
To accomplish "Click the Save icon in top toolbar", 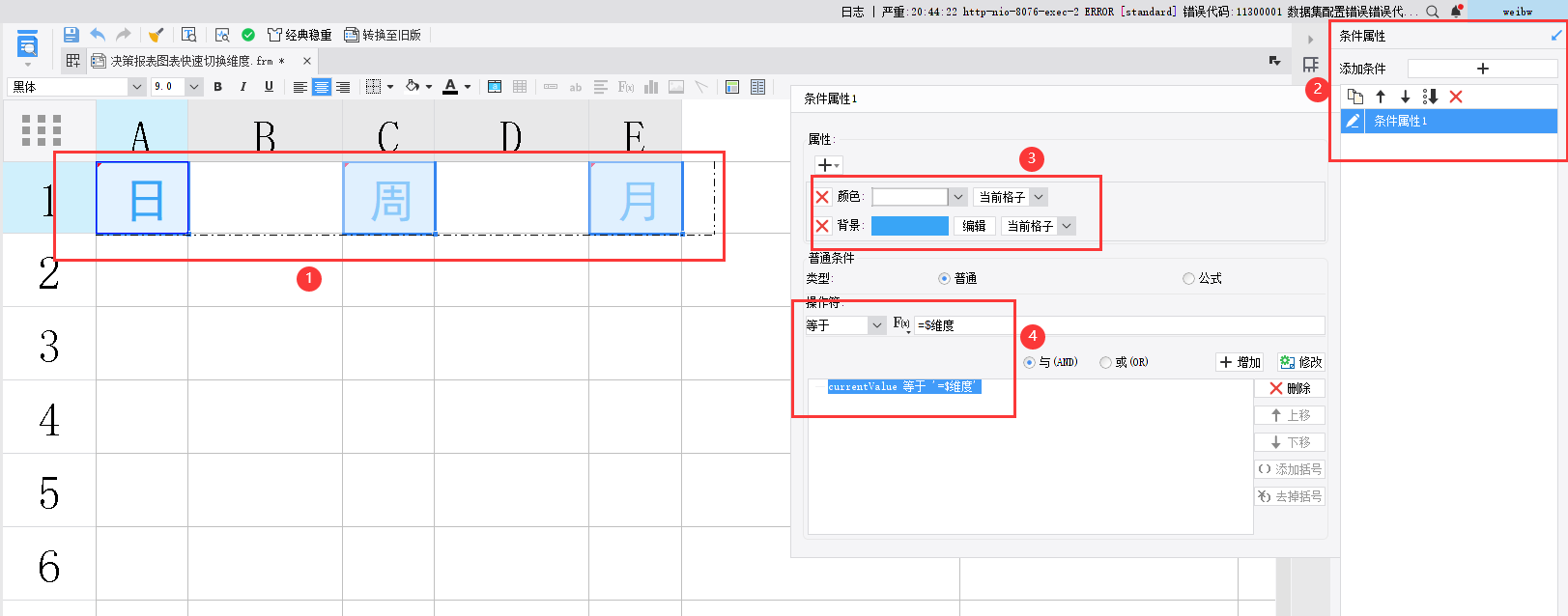I will [71, 35].
